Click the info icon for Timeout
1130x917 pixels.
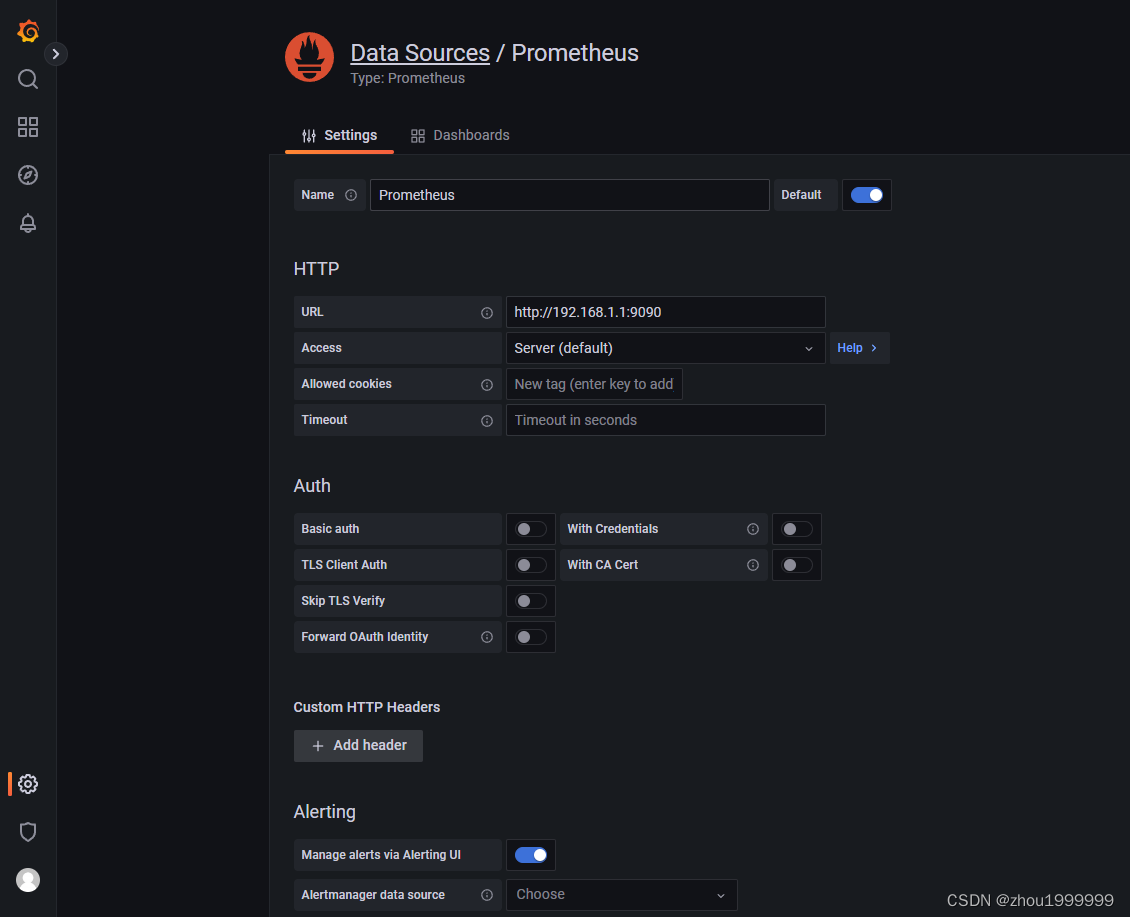tap(487, 421)
